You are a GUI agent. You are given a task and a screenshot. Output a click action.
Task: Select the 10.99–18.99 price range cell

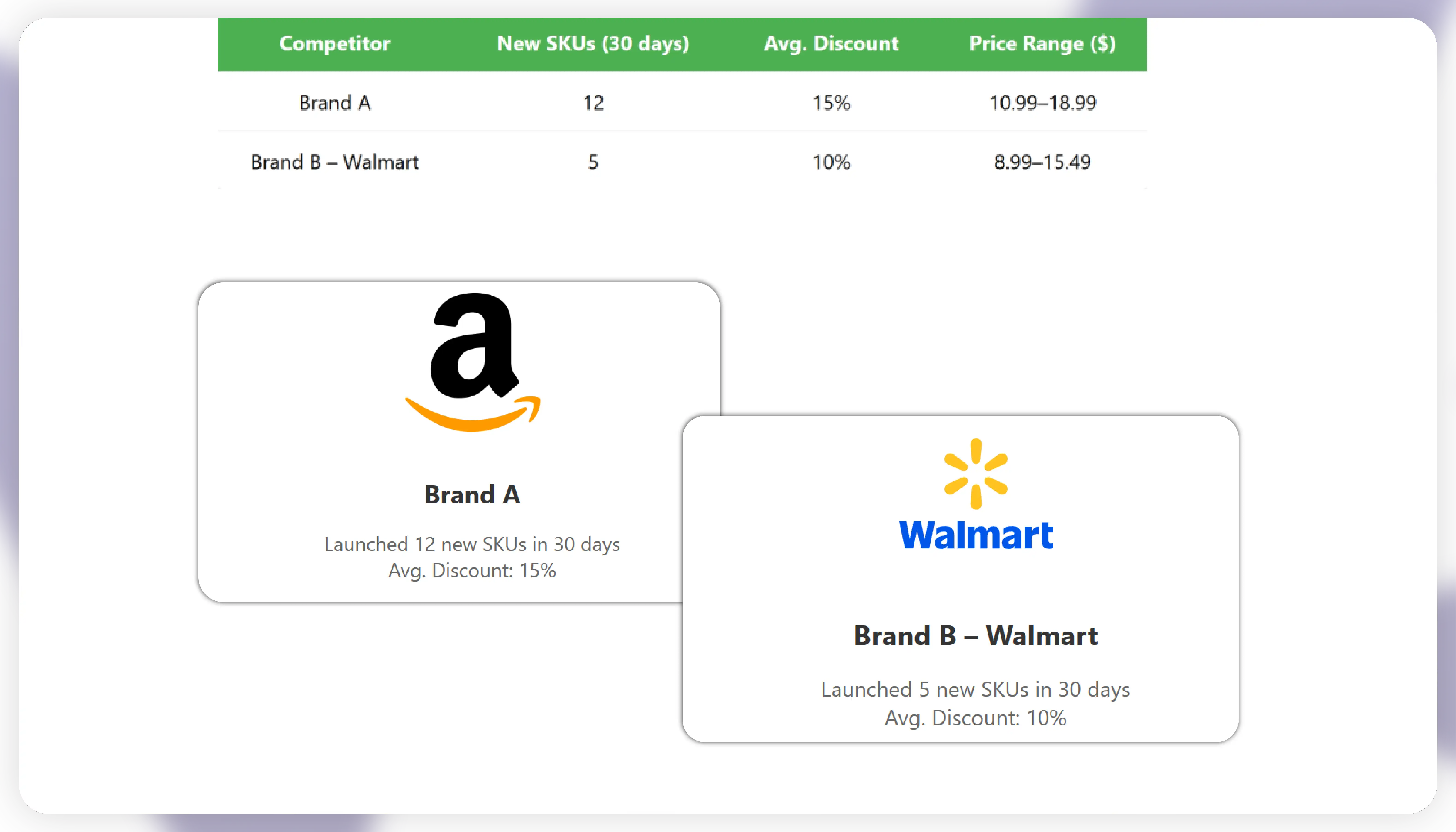click(x=1042, y=103)
